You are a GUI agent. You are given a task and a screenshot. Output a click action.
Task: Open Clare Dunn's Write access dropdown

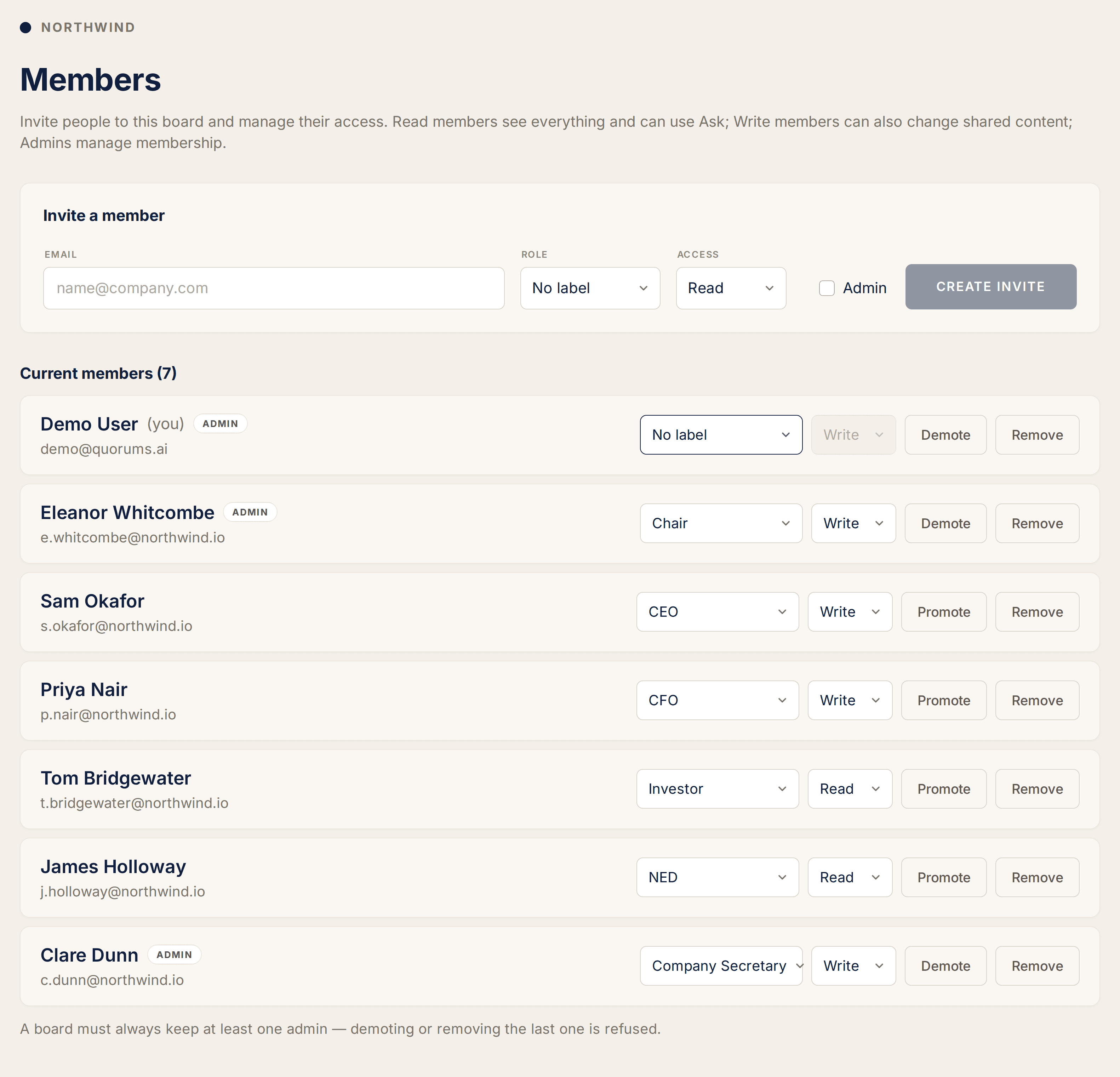pyautogui.click(x=853, y=966)
